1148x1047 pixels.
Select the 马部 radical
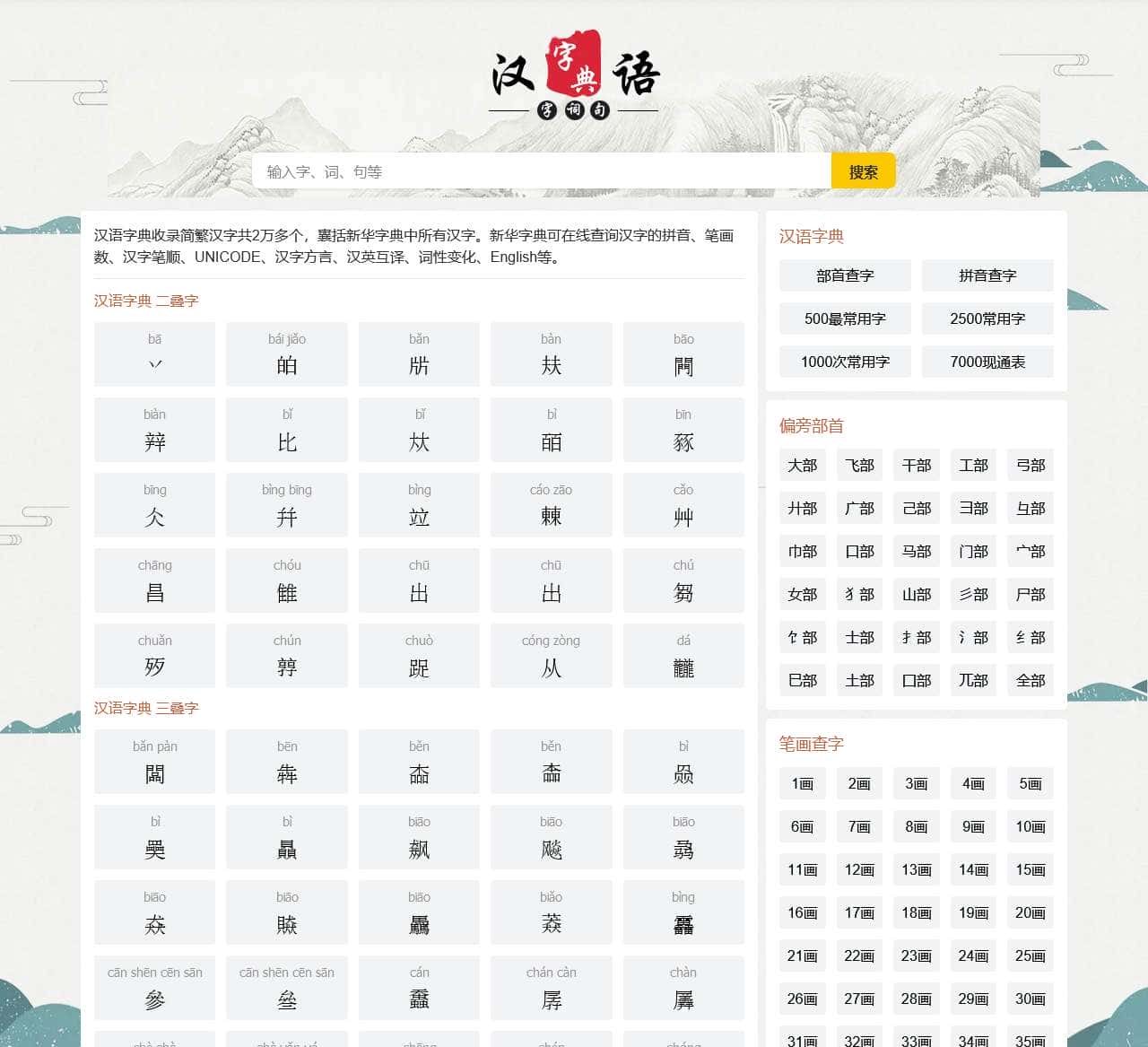(x=916, y=551)
